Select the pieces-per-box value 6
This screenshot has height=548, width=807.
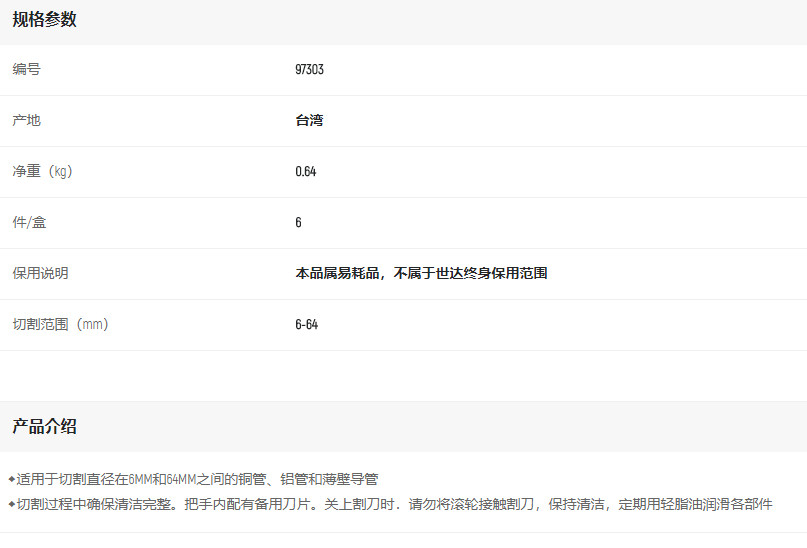coord(298,223)
